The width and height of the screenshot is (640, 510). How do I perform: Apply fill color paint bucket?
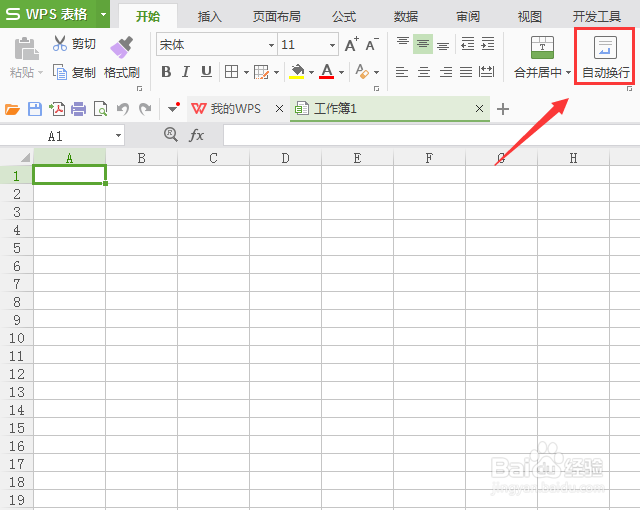coord(297,72)
